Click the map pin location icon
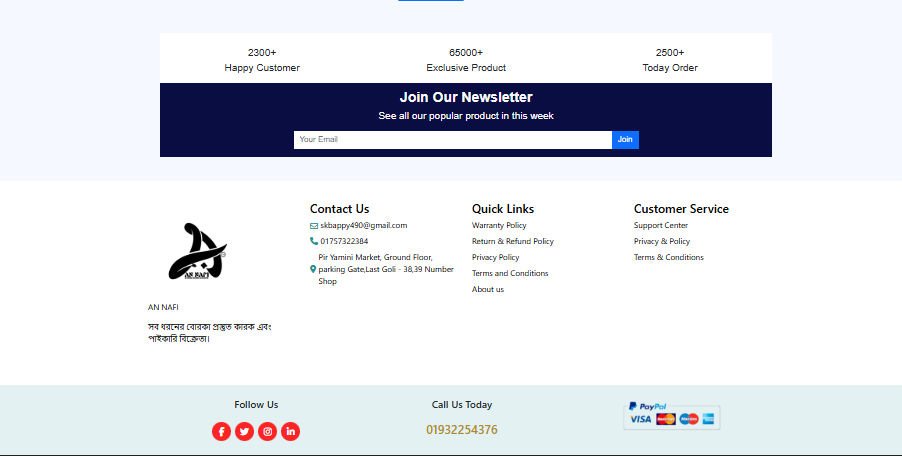 coord(313,269)
